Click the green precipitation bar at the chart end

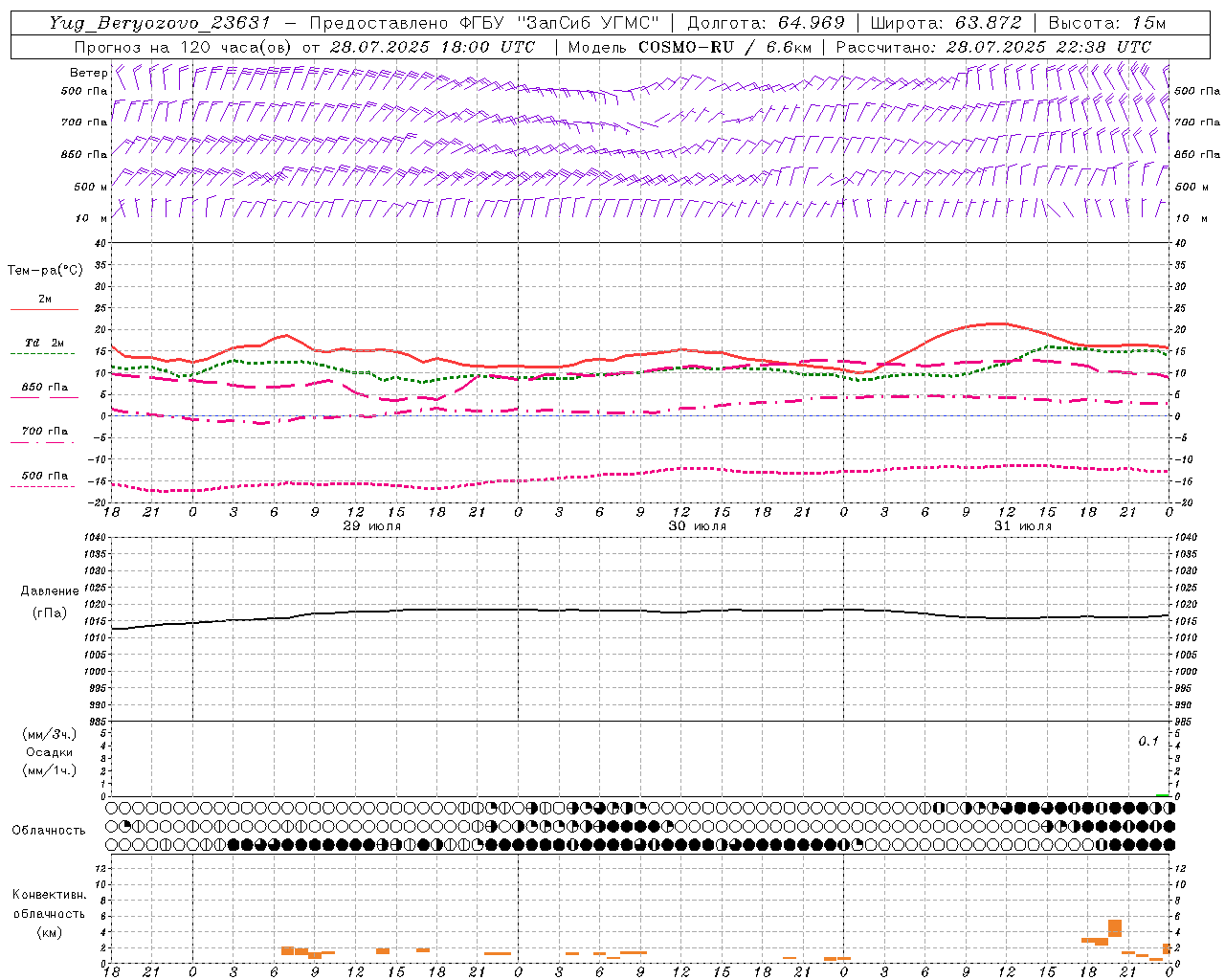1163,794
